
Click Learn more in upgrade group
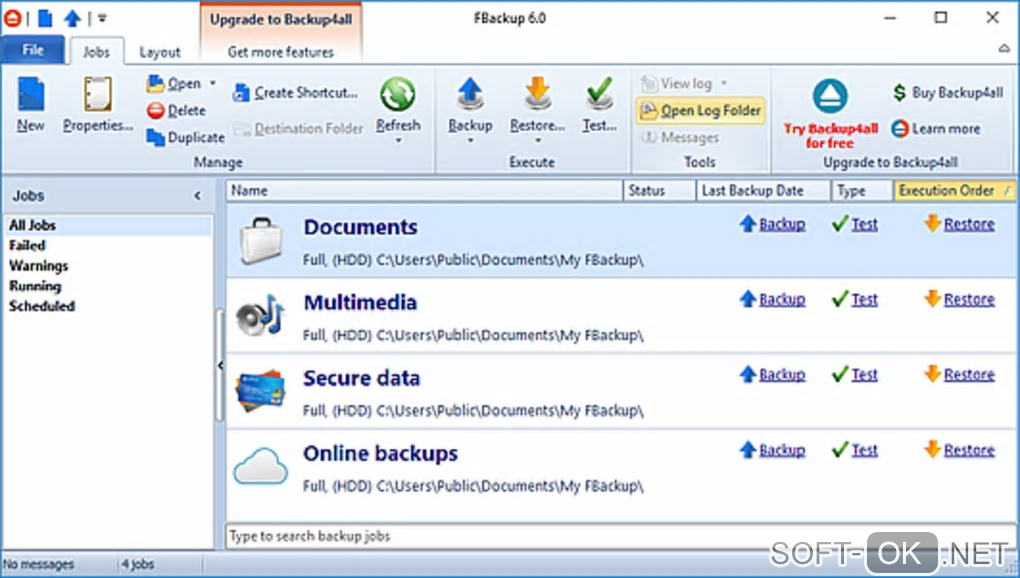(936, 129)
